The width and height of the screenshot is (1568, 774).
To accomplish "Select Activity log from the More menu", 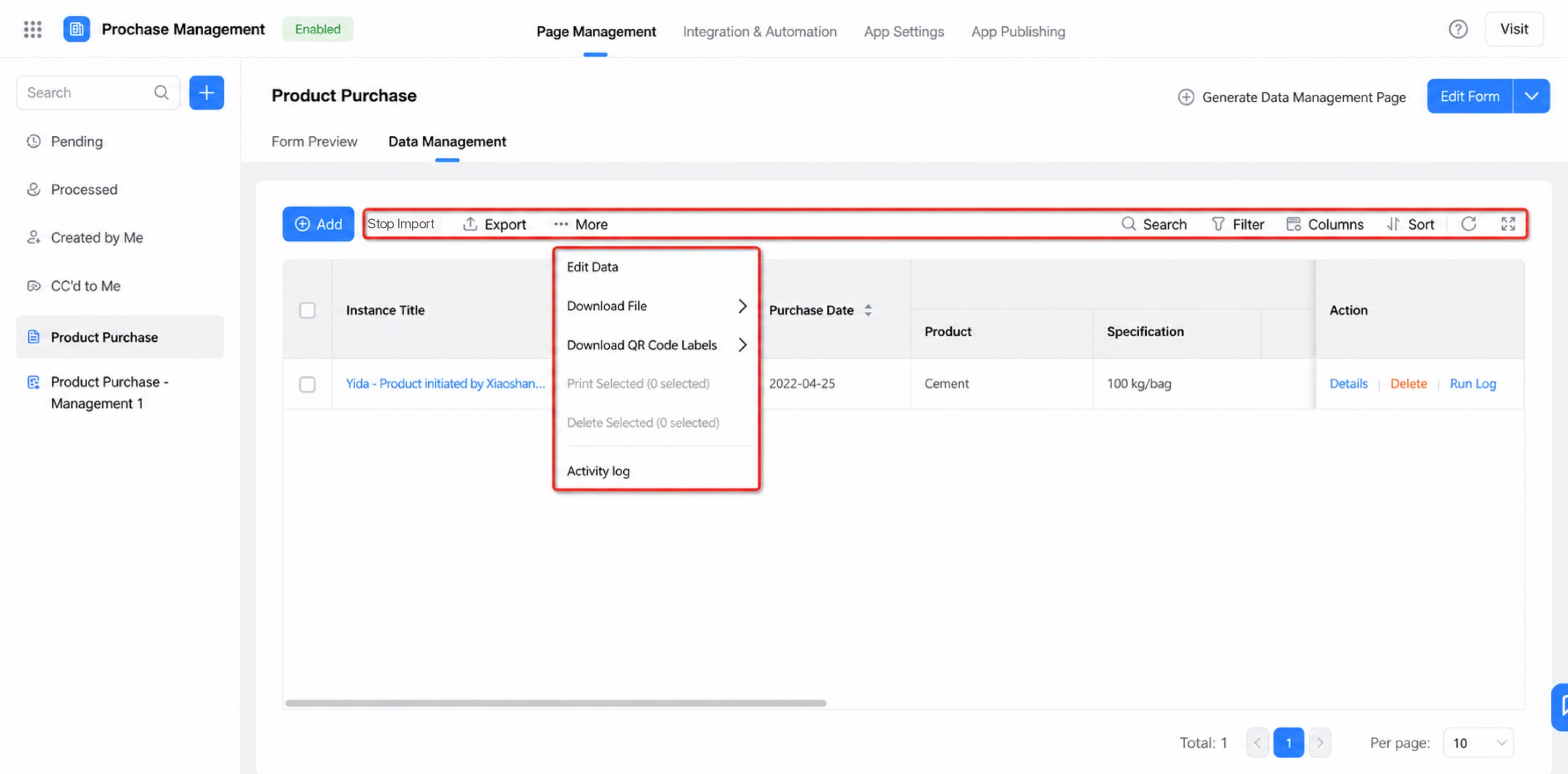I will [x=598, y=471].
